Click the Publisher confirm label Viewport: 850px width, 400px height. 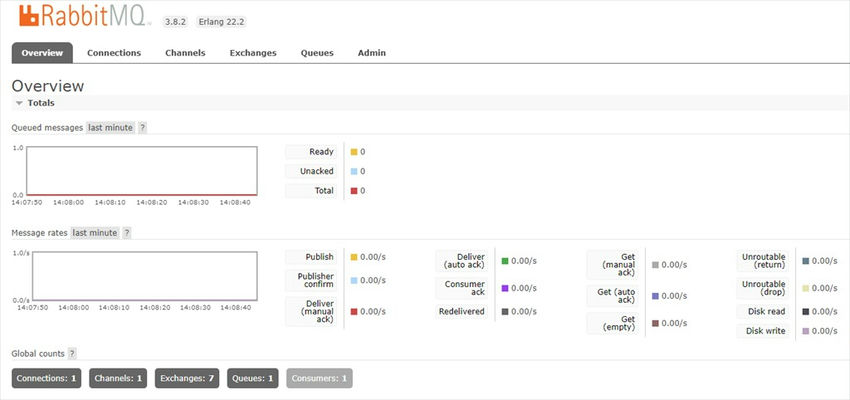click(311, 280)
